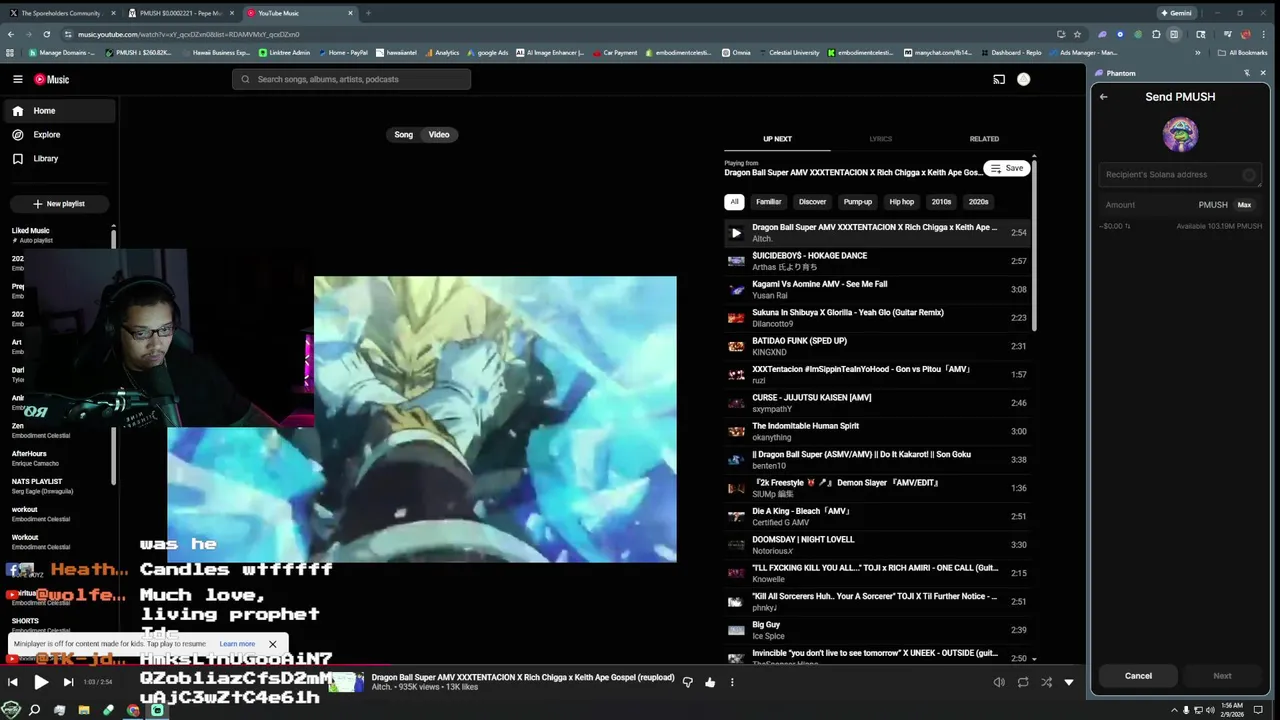Select the 2020s filter chip
Screen dimensions: 1280x720
pyautogui.click(x=978, y=202)
